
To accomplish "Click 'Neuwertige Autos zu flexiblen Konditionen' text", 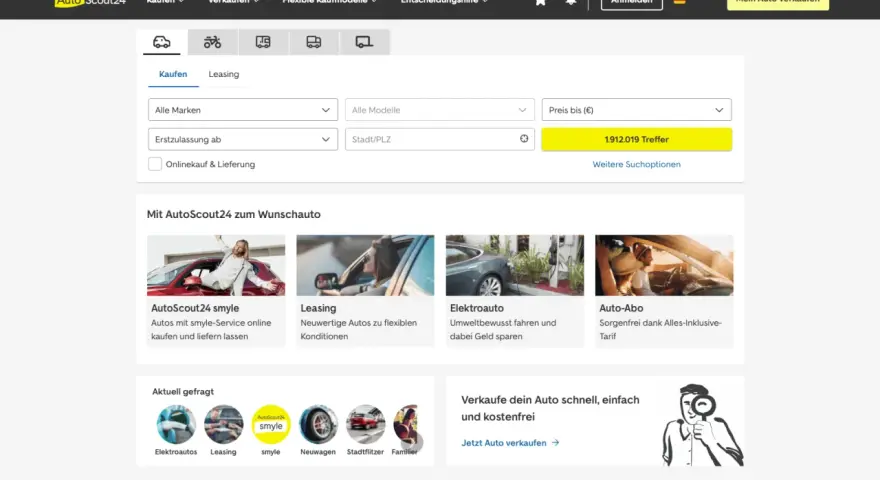I will tap(358, 330).
